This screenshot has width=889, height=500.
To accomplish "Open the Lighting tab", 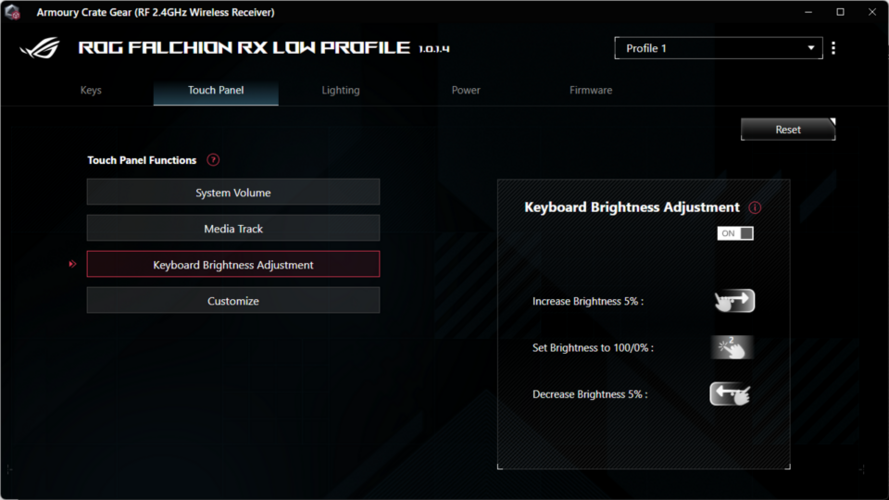I will [x=341, y=90].
